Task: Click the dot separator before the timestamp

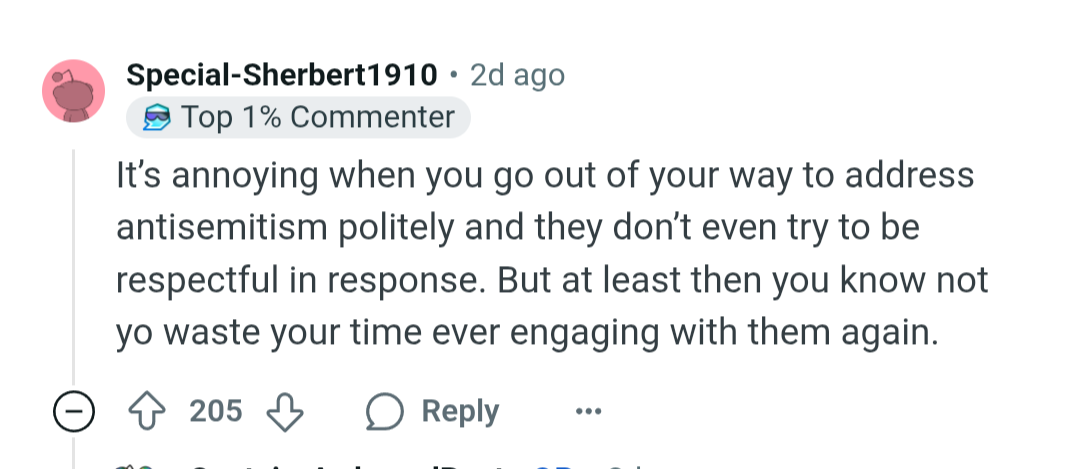Action: (454, 75)
